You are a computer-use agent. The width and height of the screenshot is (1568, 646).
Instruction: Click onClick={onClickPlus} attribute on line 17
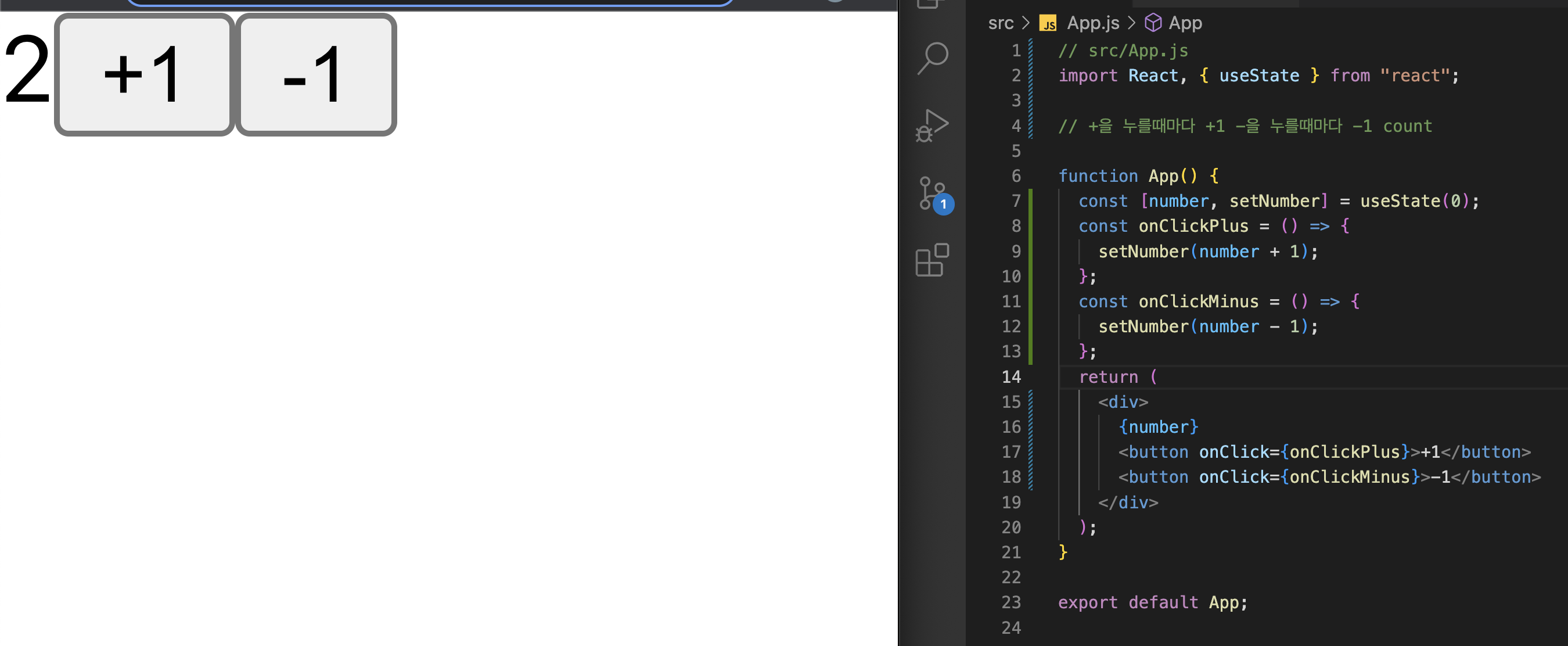coord(1304,452)
